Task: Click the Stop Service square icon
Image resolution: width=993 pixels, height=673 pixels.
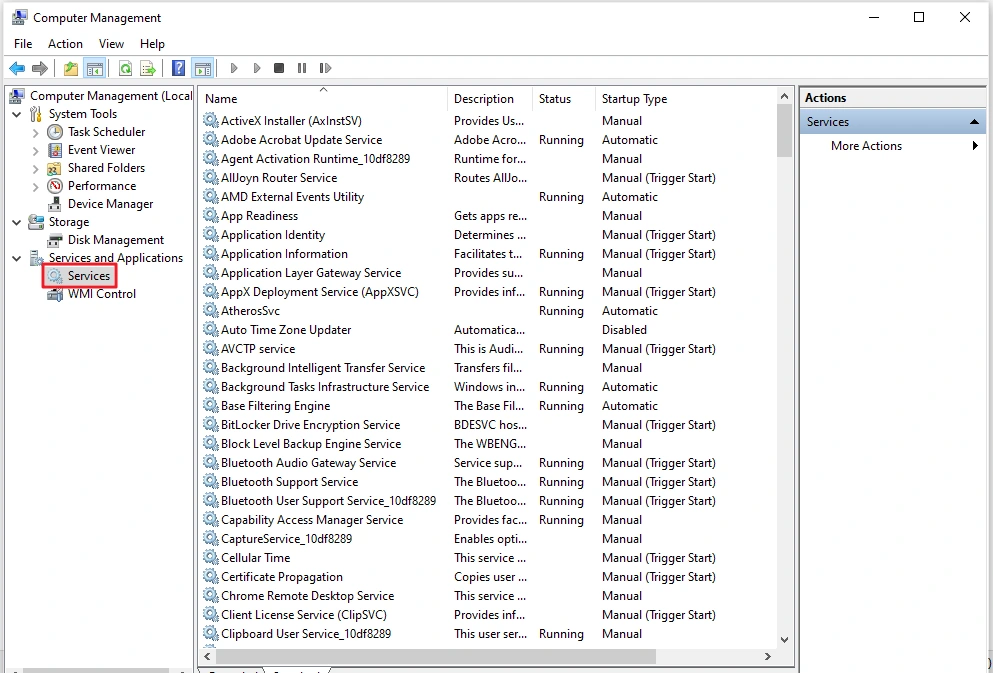Action: coord(279,68)
